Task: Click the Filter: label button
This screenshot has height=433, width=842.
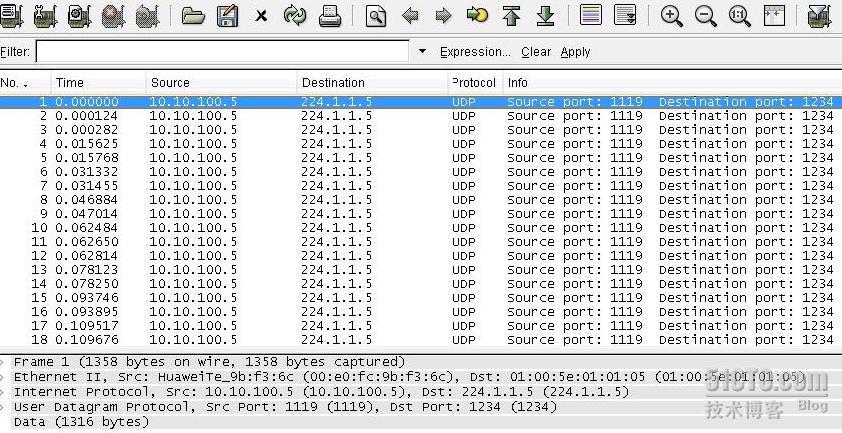Action: coord(15,52)
